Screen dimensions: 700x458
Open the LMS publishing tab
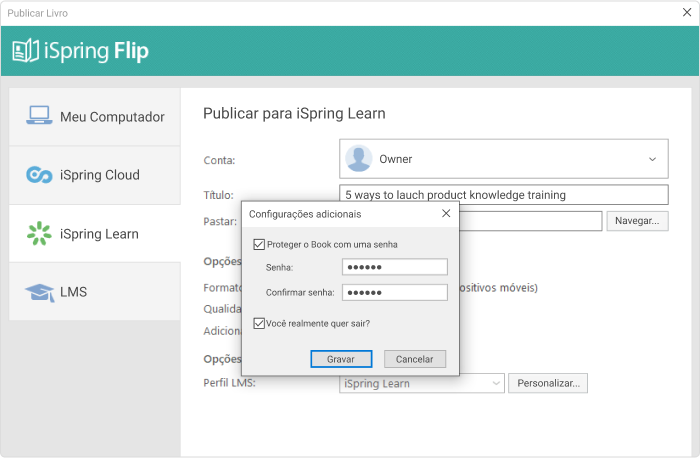coord(95,291)
